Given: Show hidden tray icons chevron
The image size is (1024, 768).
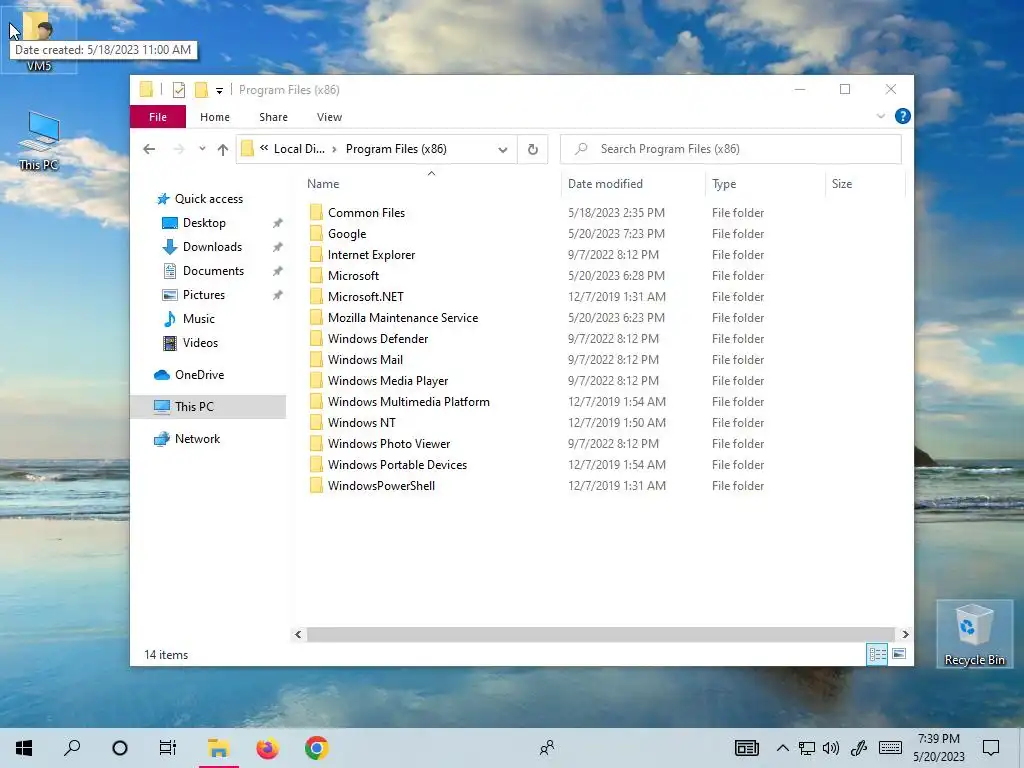Looking at the screenshot, I should pos(782,748).
